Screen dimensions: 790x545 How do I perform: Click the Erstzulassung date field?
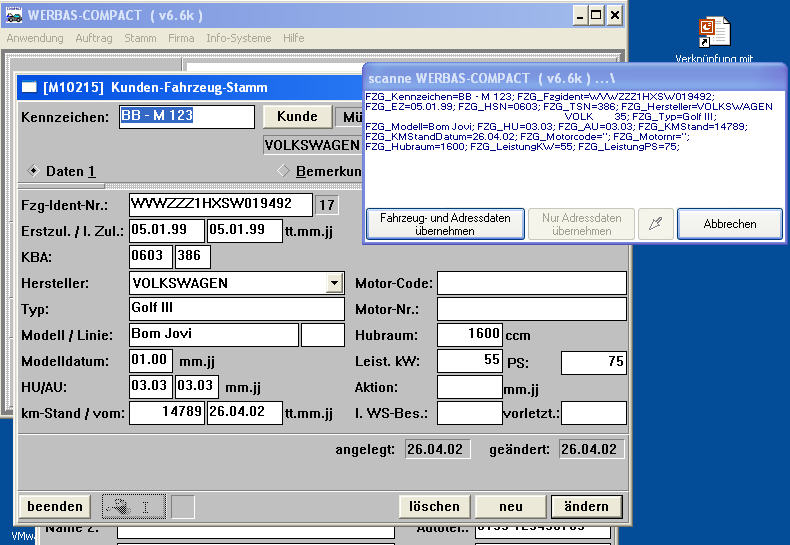coord(167,231)
